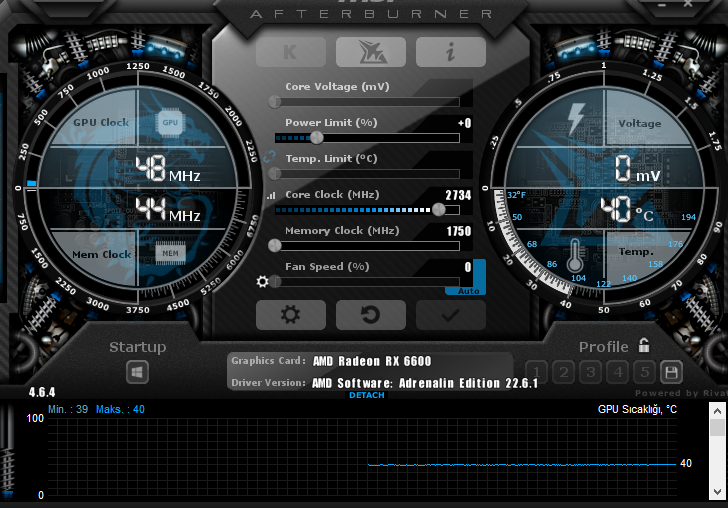The width and height of the screenshot is (728, 508).
Task: Click the monitor scrollbar down arrow
Action: click(x=717, y=492)
